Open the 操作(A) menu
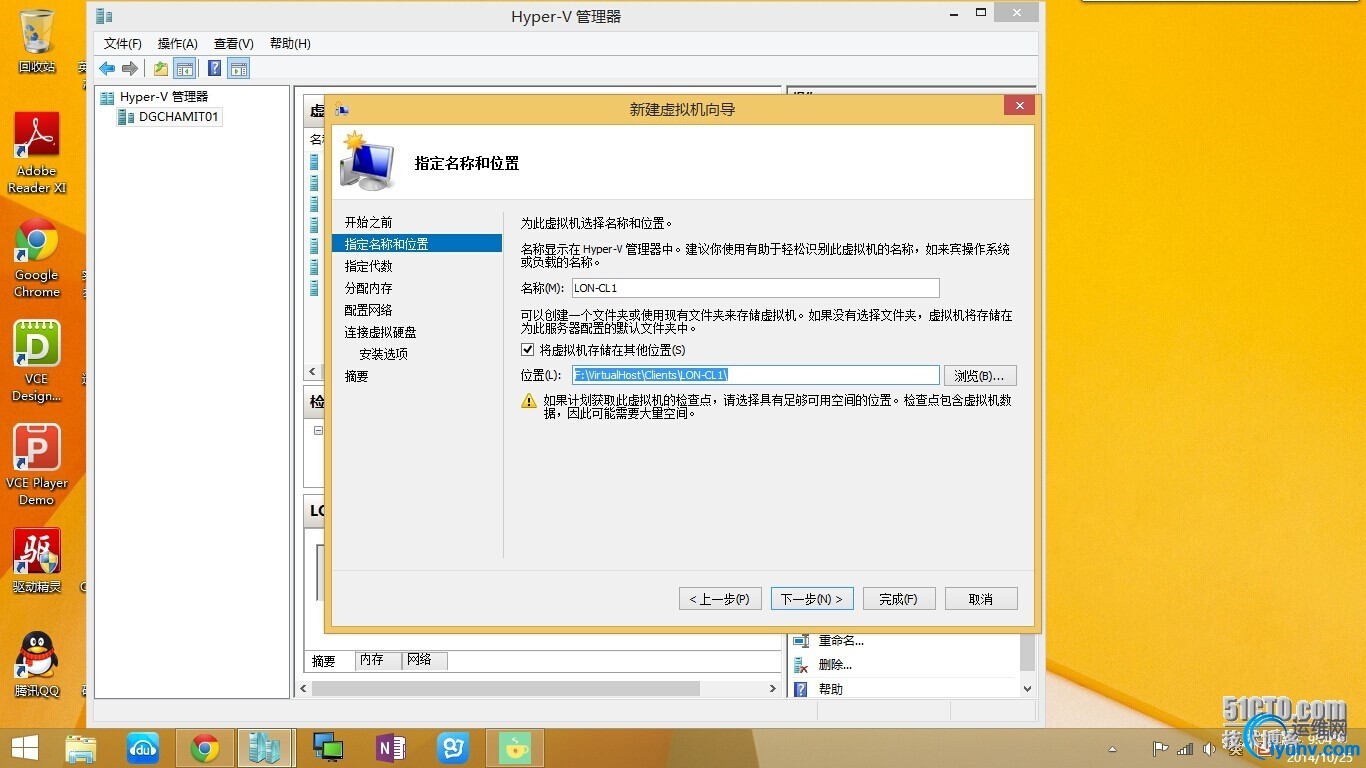The width and height of the screenshot is (1366, 768). coord(178,44)
